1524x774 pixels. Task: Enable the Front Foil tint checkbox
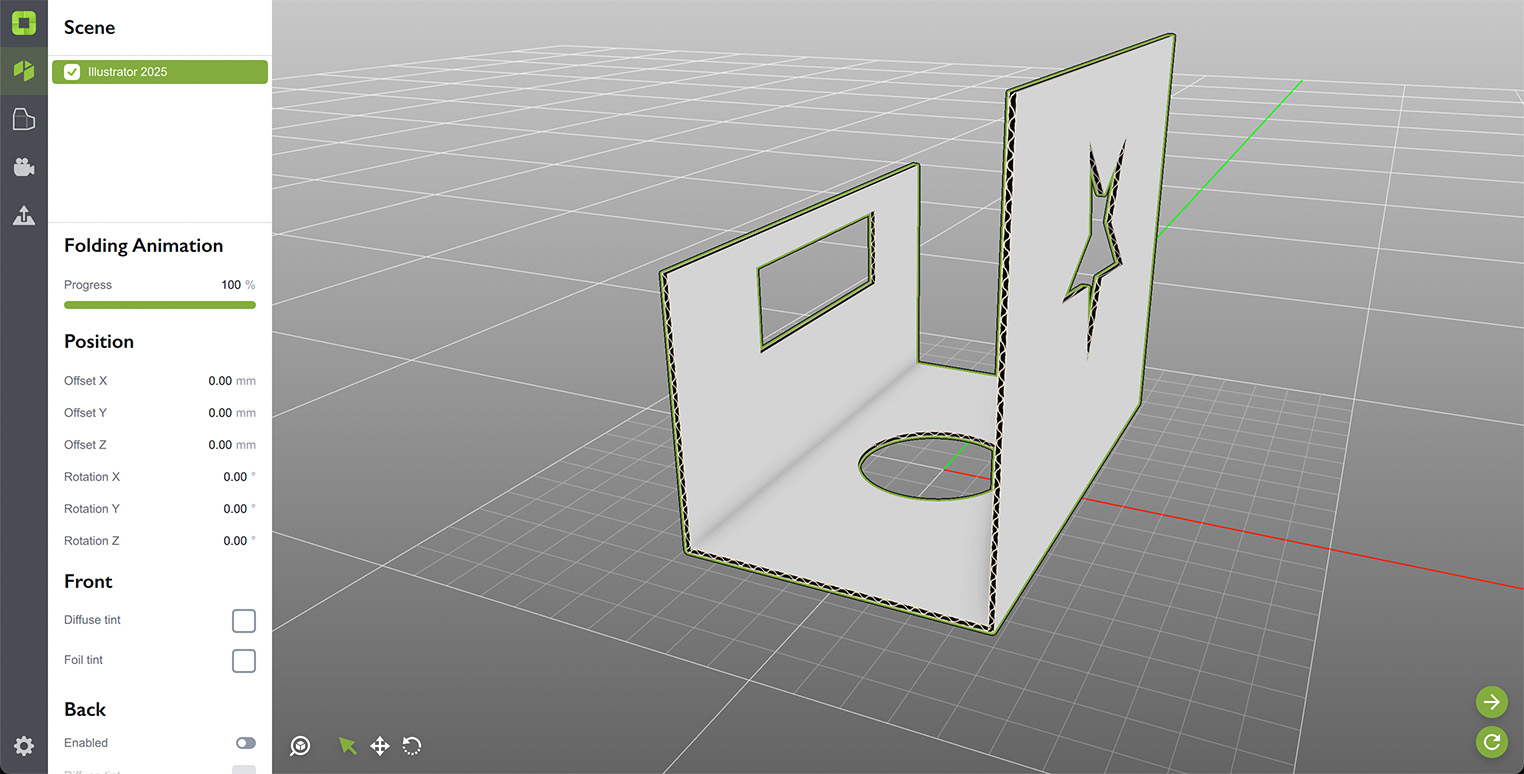[244, 661]
